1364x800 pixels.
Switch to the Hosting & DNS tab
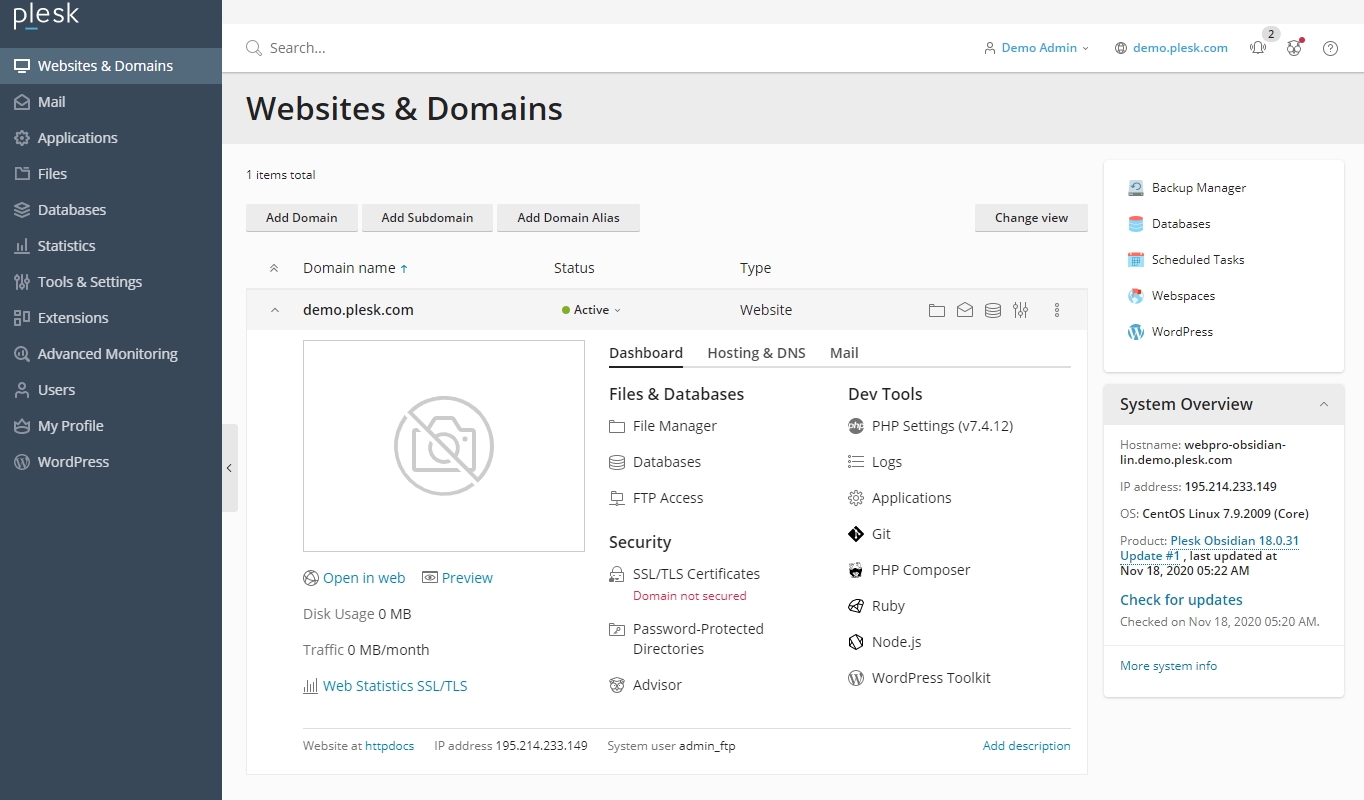(x=756, y=353)
